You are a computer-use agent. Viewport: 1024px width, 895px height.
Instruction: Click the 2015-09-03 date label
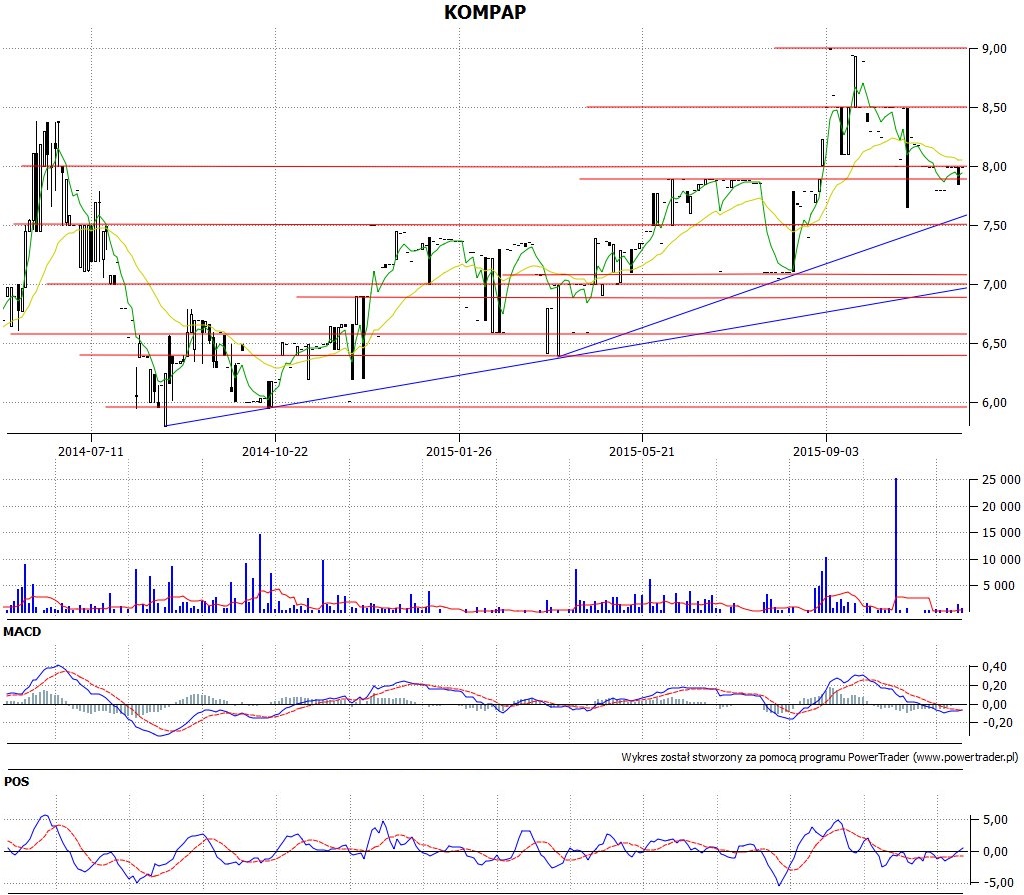pos(826,451)
